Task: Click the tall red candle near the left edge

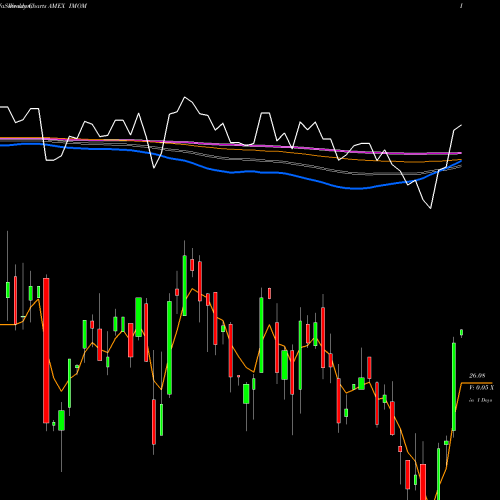Action: tap(46, 351)
